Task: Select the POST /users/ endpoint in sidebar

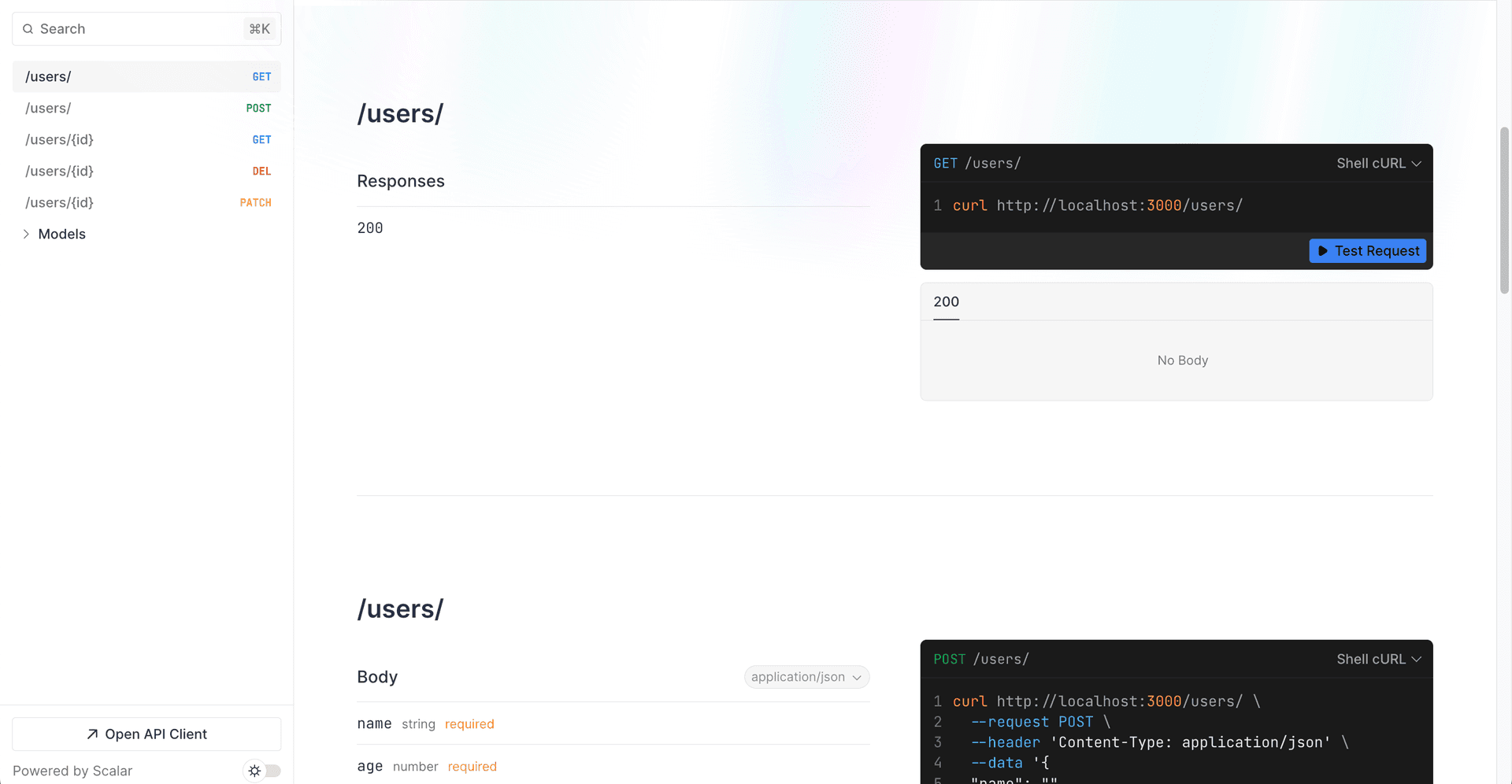Action: (x=146, y=108)
